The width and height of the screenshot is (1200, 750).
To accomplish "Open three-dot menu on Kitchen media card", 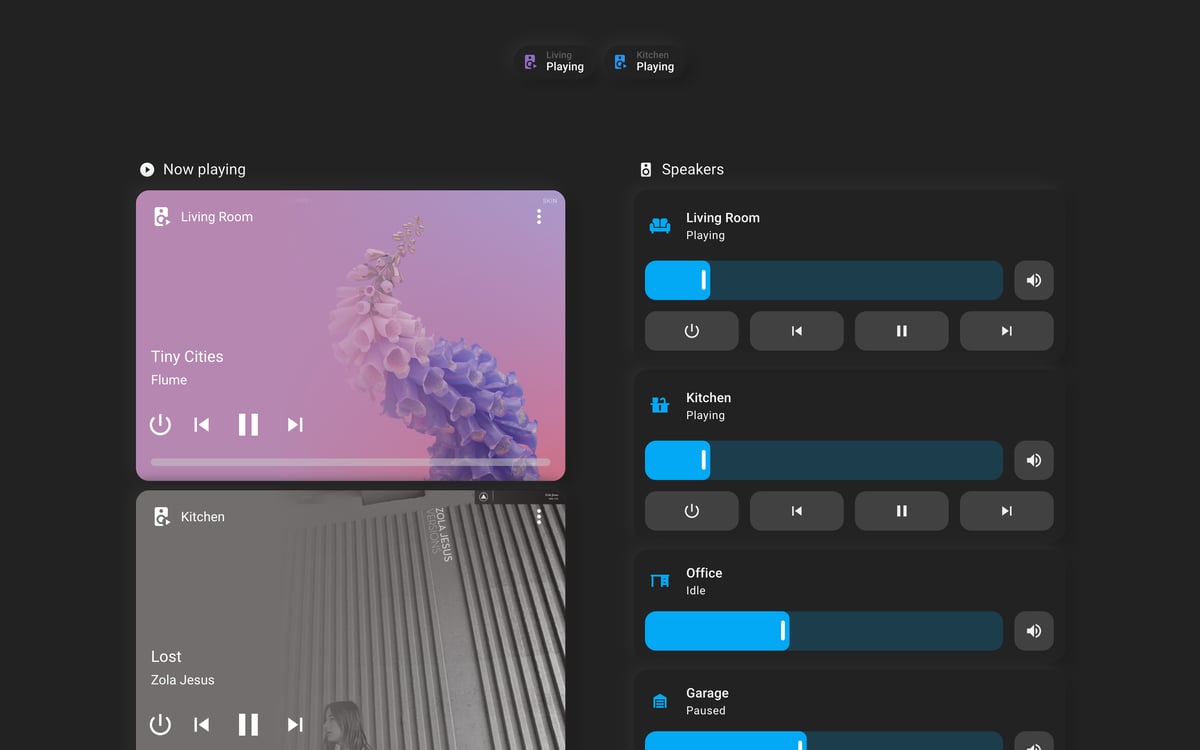I will pos(539,517).
